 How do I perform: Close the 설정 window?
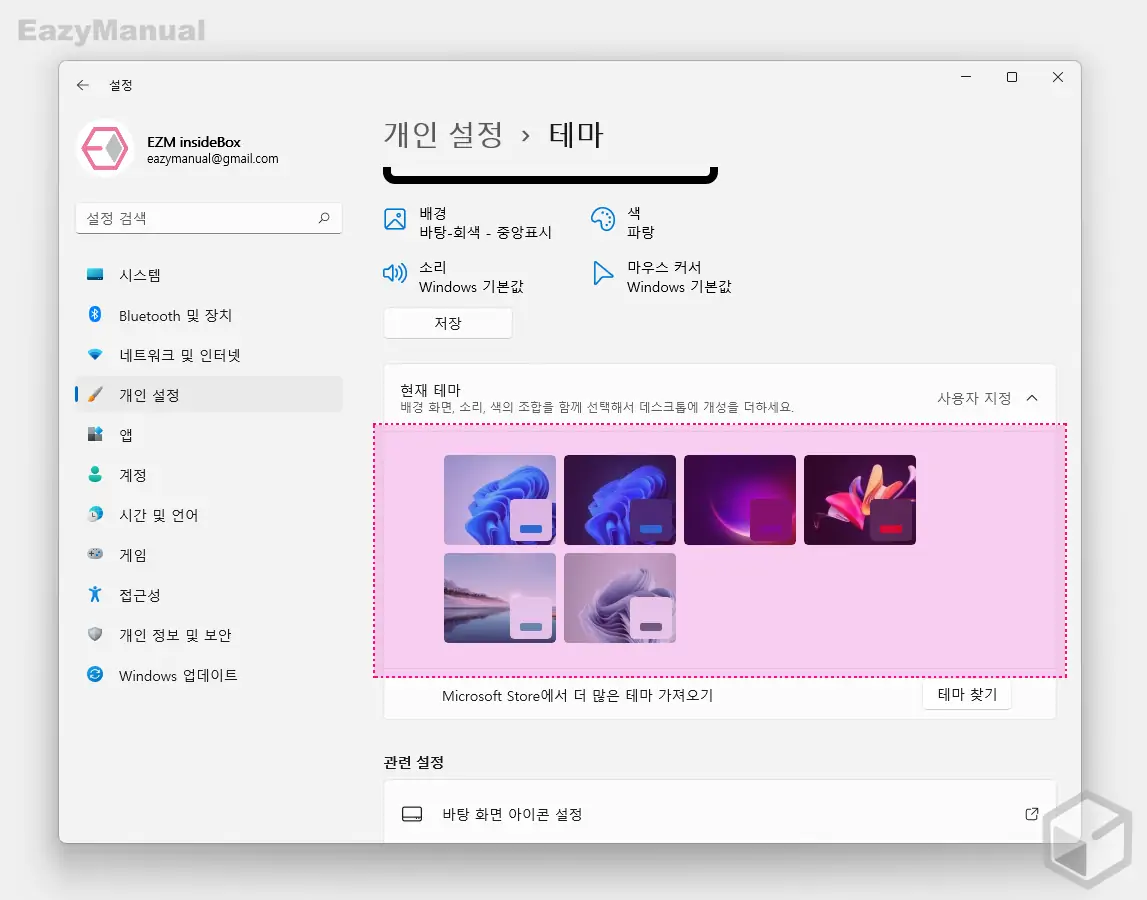(x=1058, y=77)
